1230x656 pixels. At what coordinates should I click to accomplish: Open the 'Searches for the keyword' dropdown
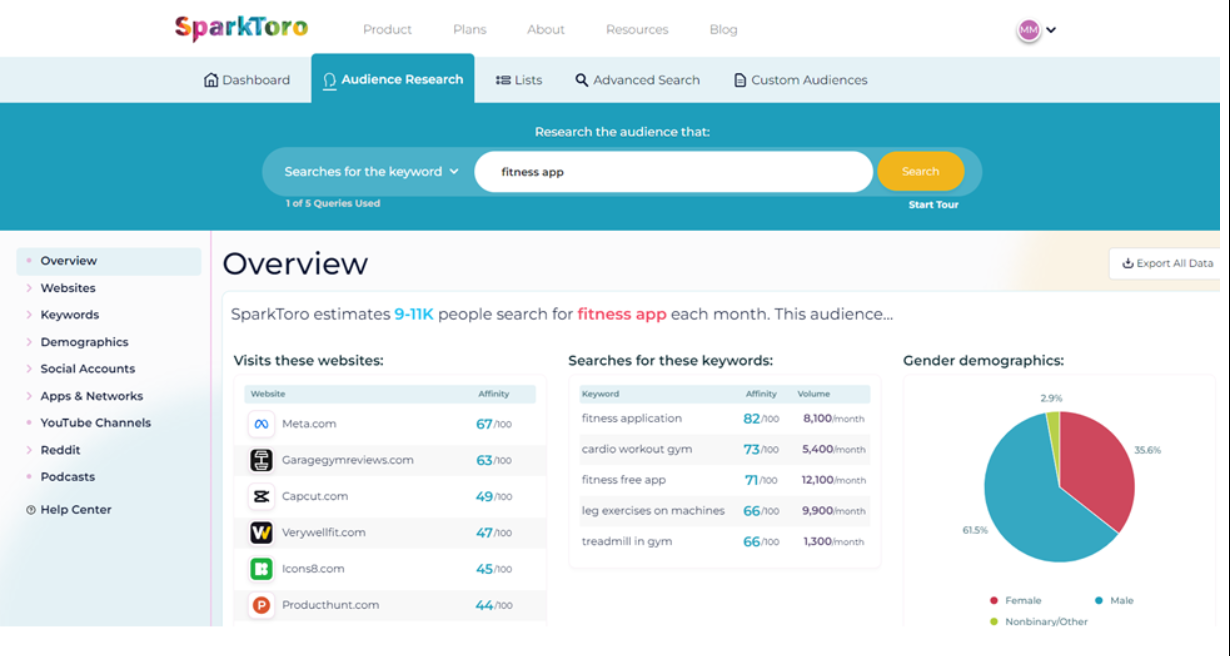pyautogui.click(x=371, y=172)
